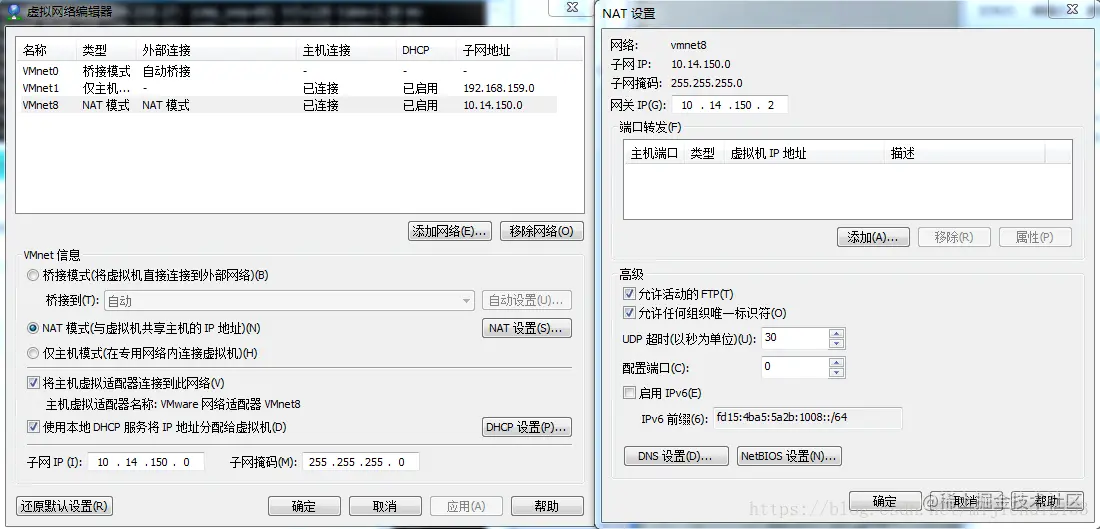Select 仅主机模式 radio button
This screenshot has height=529, width=1100.
tap(33, 353)
